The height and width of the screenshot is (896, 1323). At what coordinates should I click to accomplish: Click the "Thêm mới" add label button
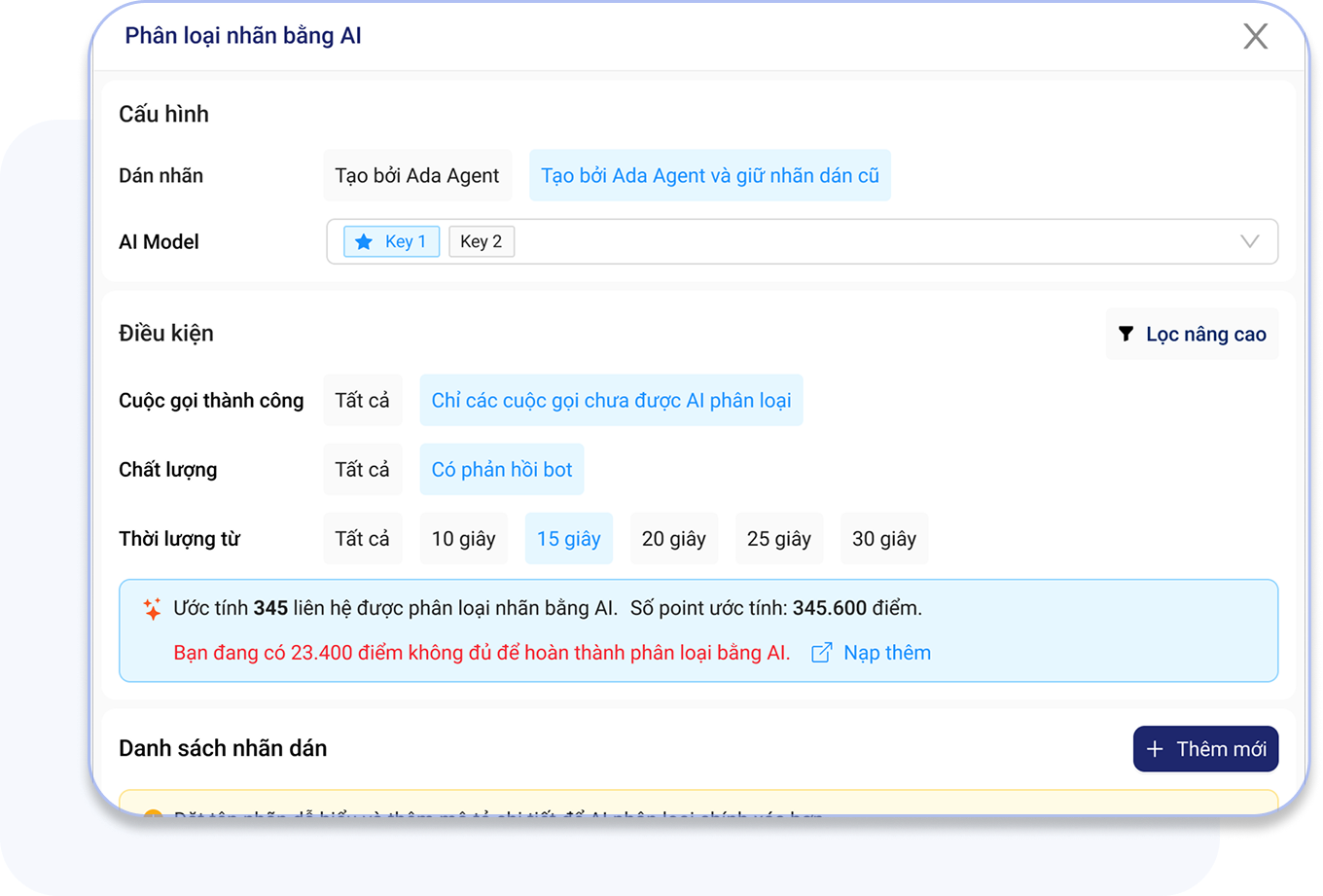pos(1206,749)
